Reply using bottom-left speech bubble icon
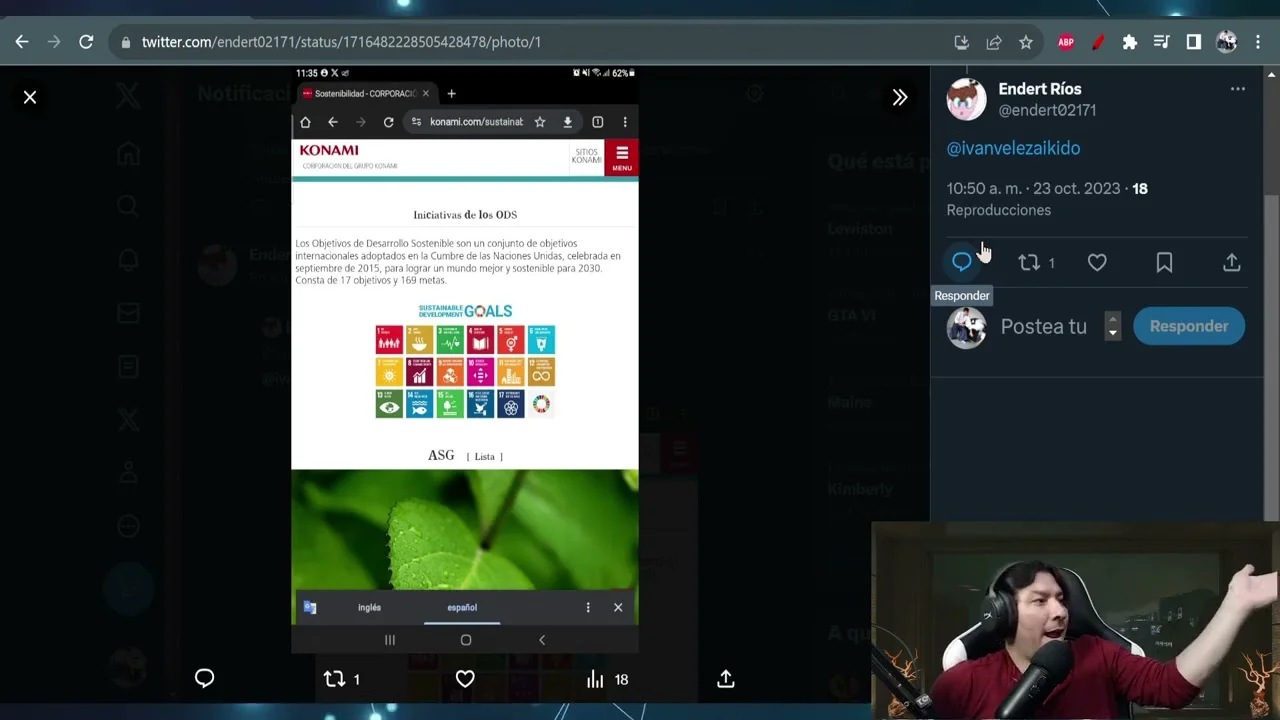The height and width of the screenshot is (720, 1280). (x=204, y=679)
